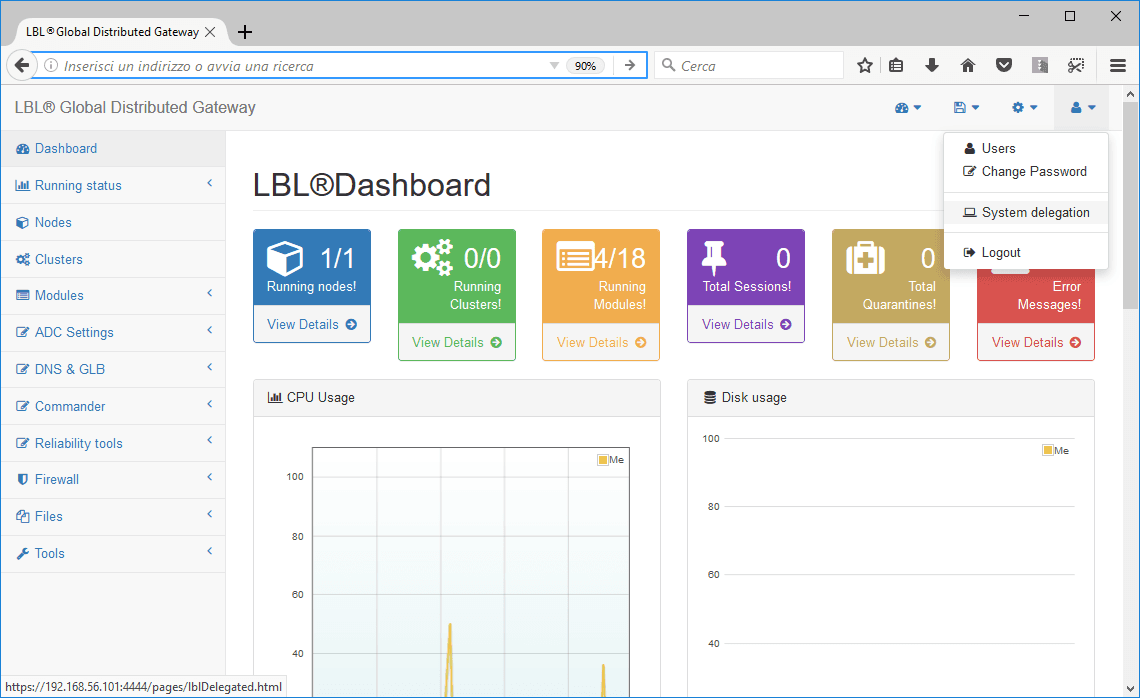Image resolution: width=1140 pixels, height=698 pixels.
Task: Click the CPU Usage chart legend swatch
Action: point(603,460)
